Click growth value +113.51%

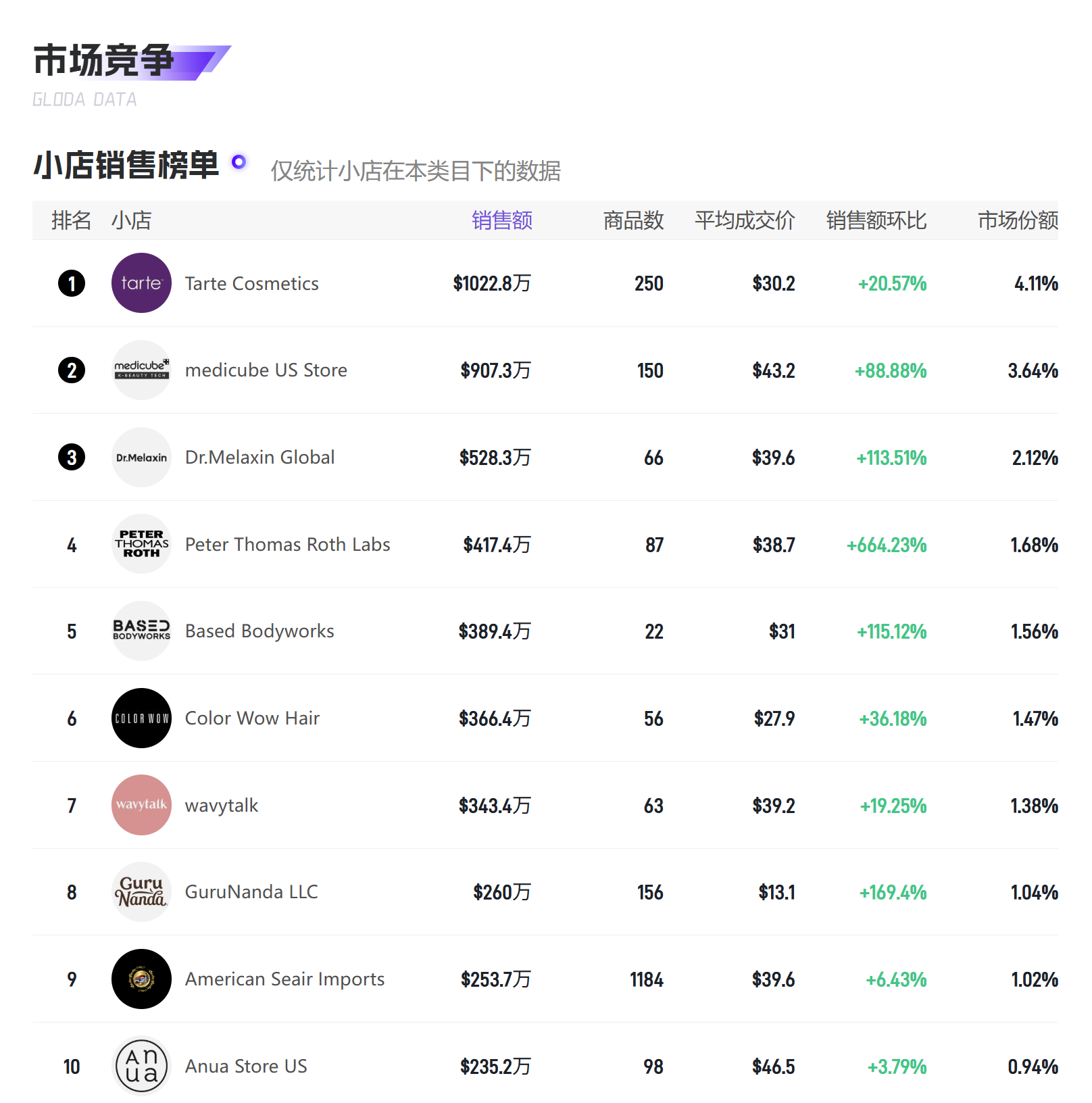click(x=892, y=458)
